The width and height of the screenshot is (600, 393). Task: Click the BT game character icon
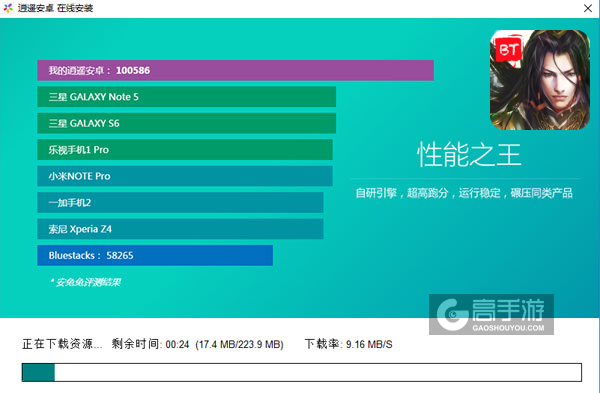pyautogui.click(x=540, y=80)
